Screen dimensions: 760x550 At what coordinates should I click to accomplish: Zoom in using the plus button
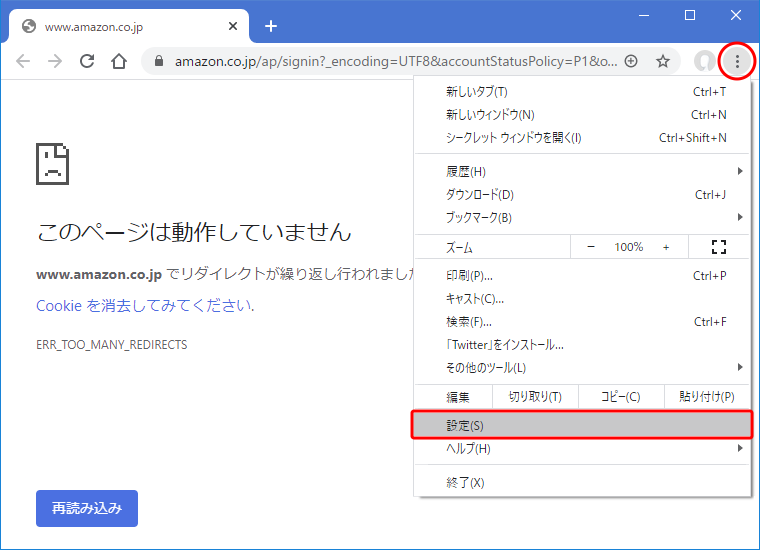667,247
